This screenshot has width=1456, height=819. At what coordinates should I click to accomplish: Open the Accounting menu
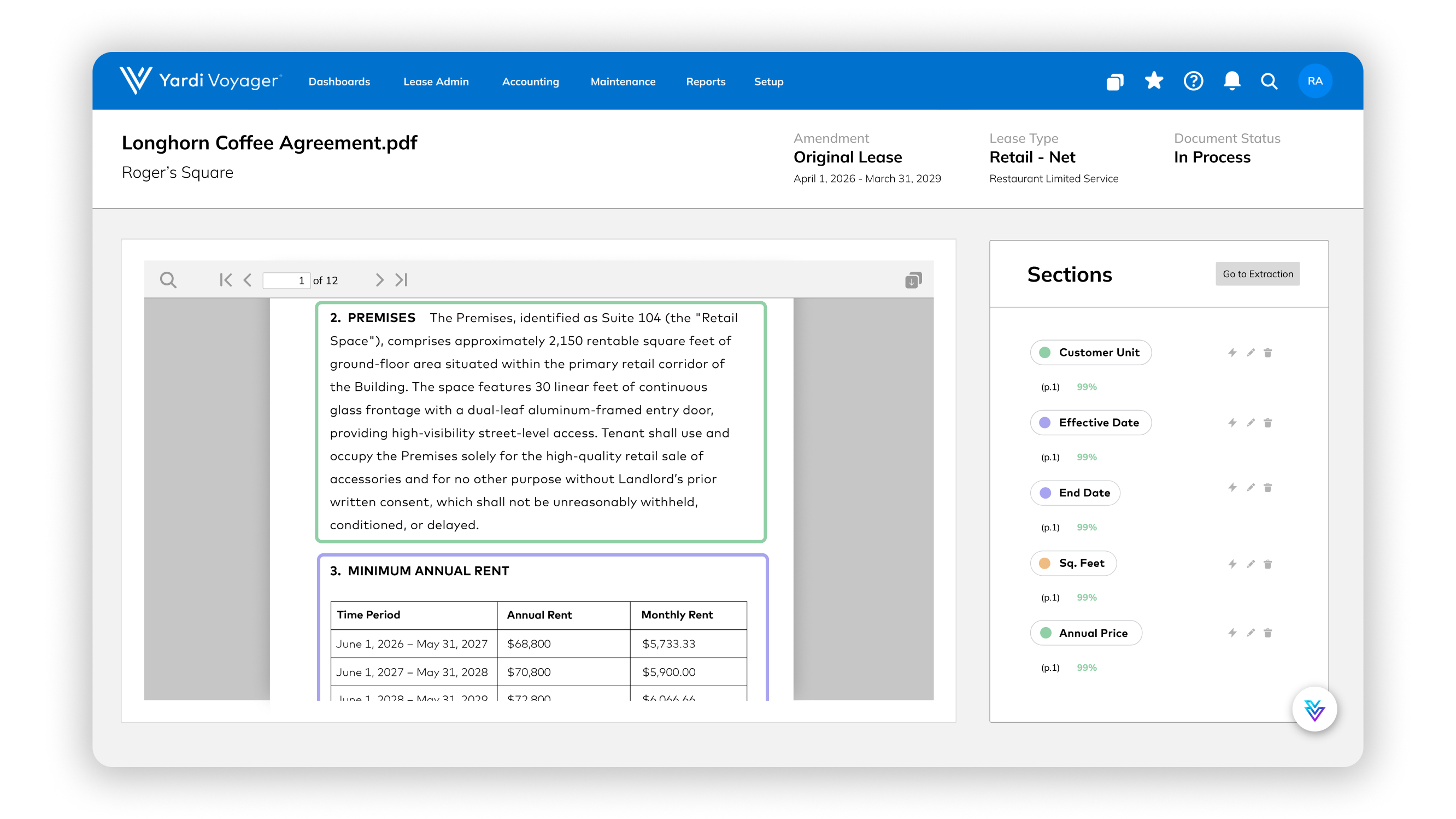pos(530,81)
